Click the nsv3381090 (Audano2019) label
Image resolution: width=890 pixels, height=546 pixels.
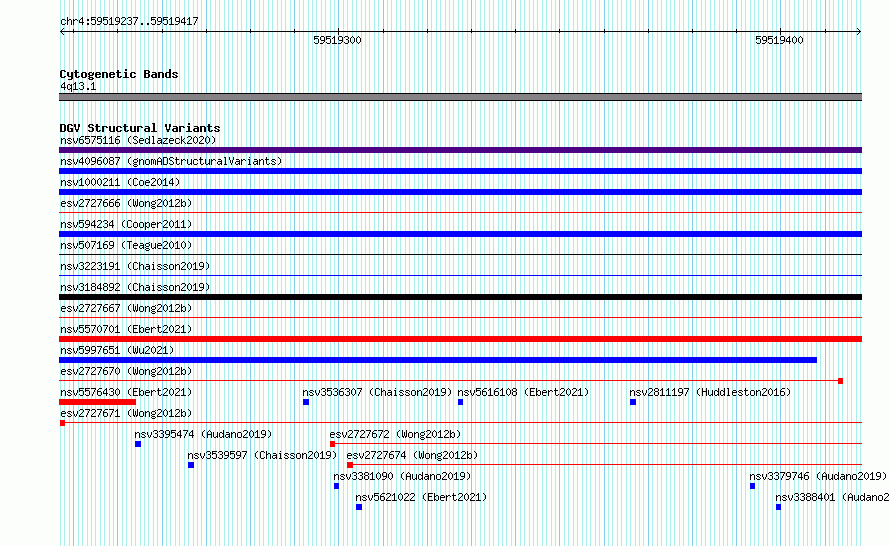(x=402, y=476)
